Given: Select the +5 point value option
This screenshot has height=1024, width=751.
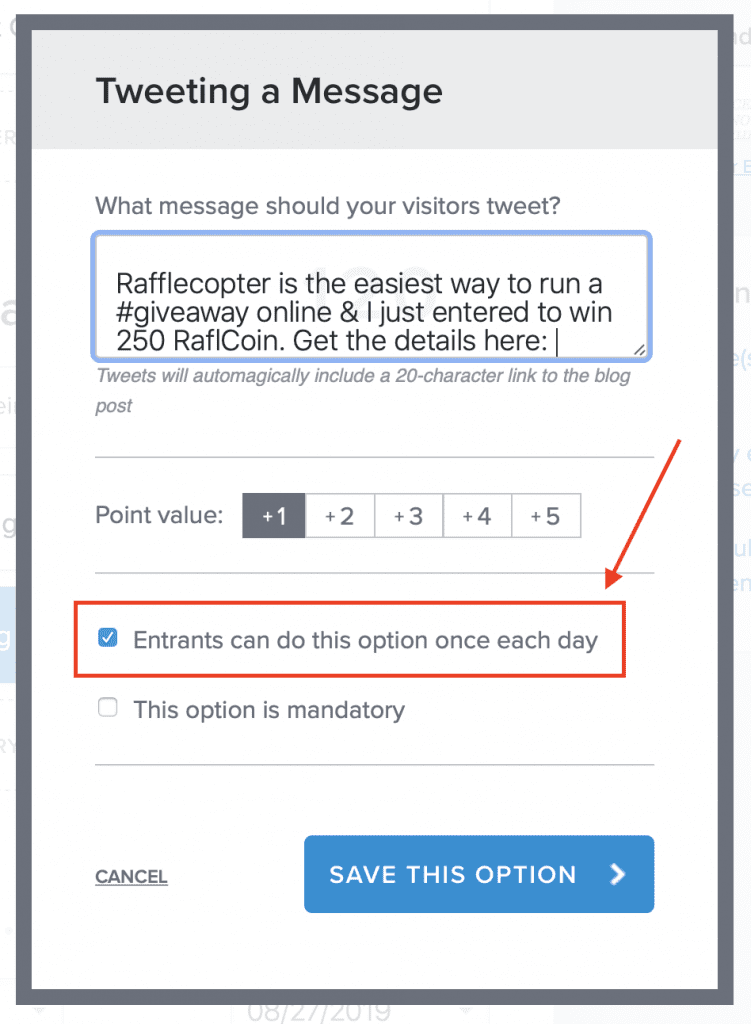Looking at the screenshot, I should click(545, 515).
